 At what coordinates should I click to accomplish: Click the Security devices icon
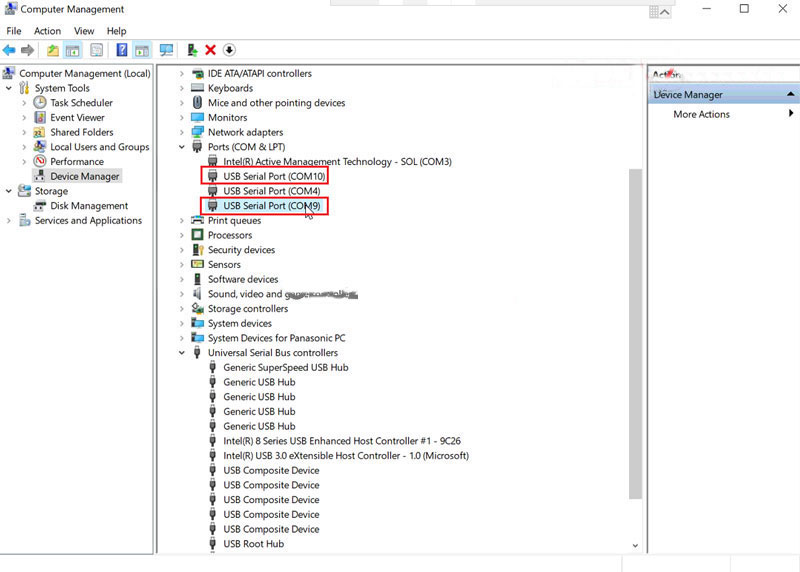pyautogui.click(x=198, y=250)
